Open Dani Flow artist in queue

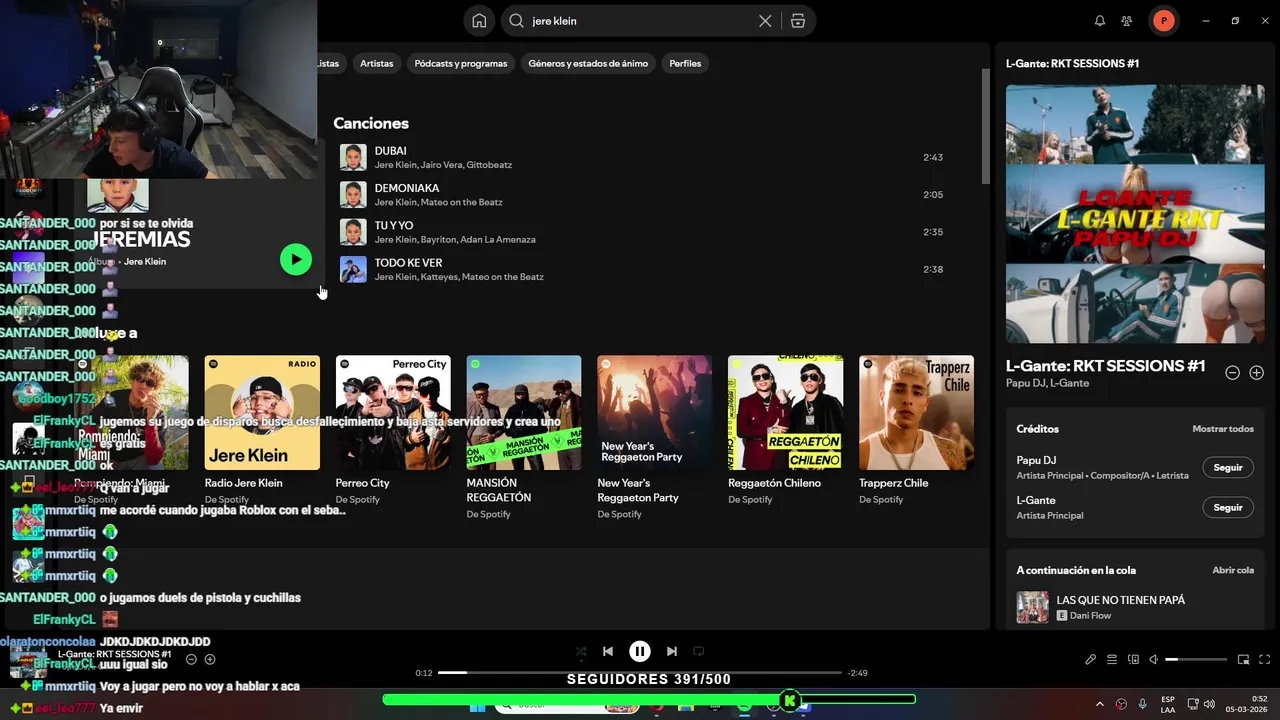coord(1090,616)
